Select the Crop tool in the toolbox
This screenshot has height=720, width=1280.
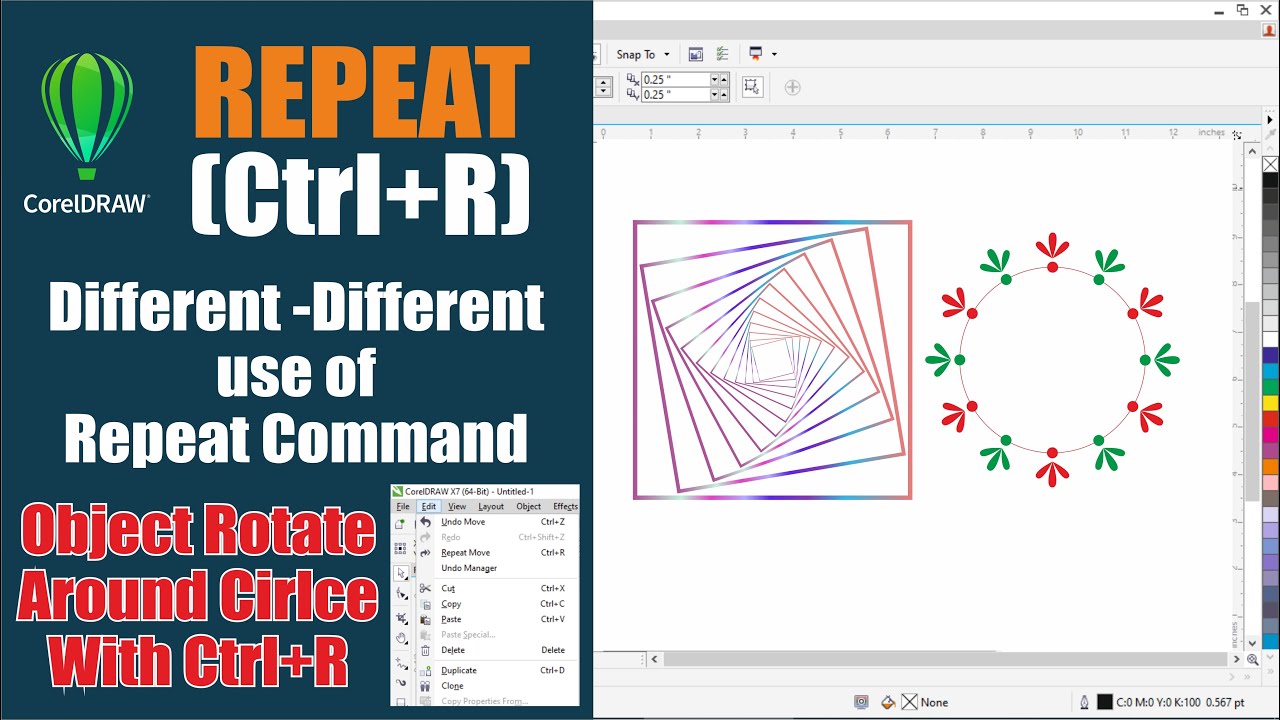(401, 618)
